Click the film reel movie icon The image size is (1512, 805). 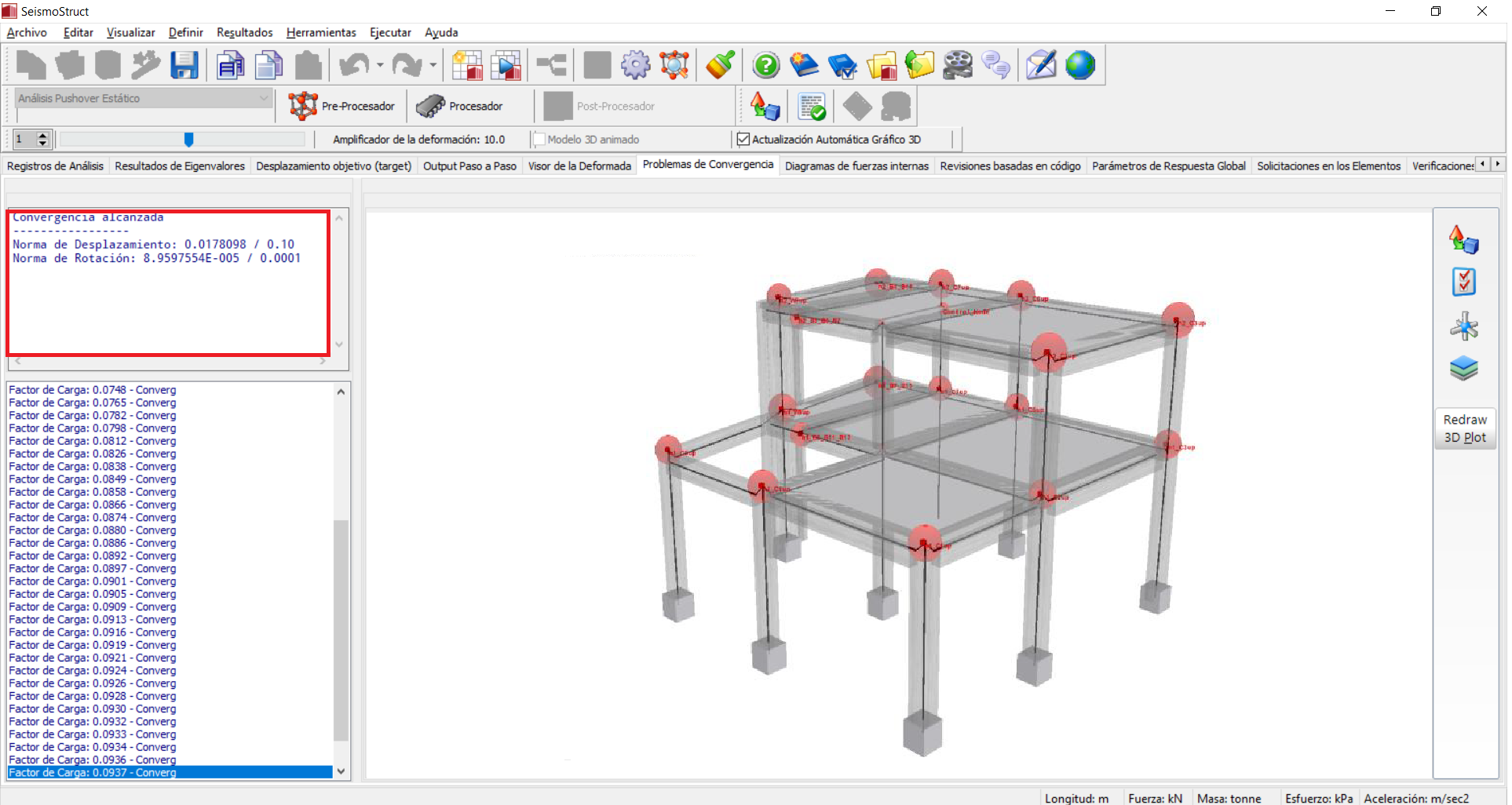(x=957, y=65)
